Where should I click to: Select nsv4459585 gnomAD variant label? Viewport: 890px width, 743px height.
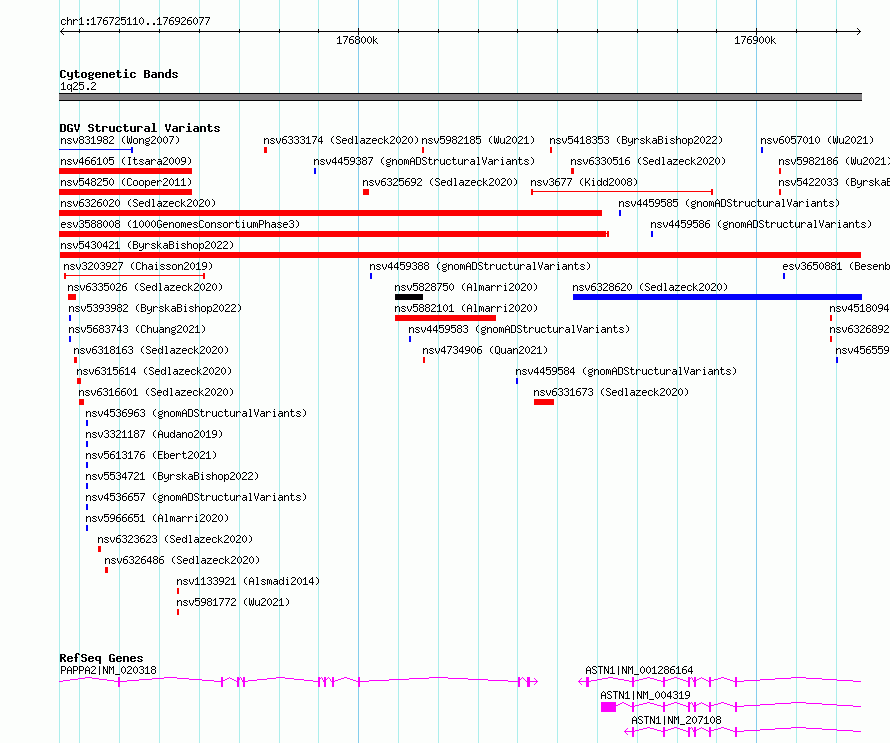point(729,203)
